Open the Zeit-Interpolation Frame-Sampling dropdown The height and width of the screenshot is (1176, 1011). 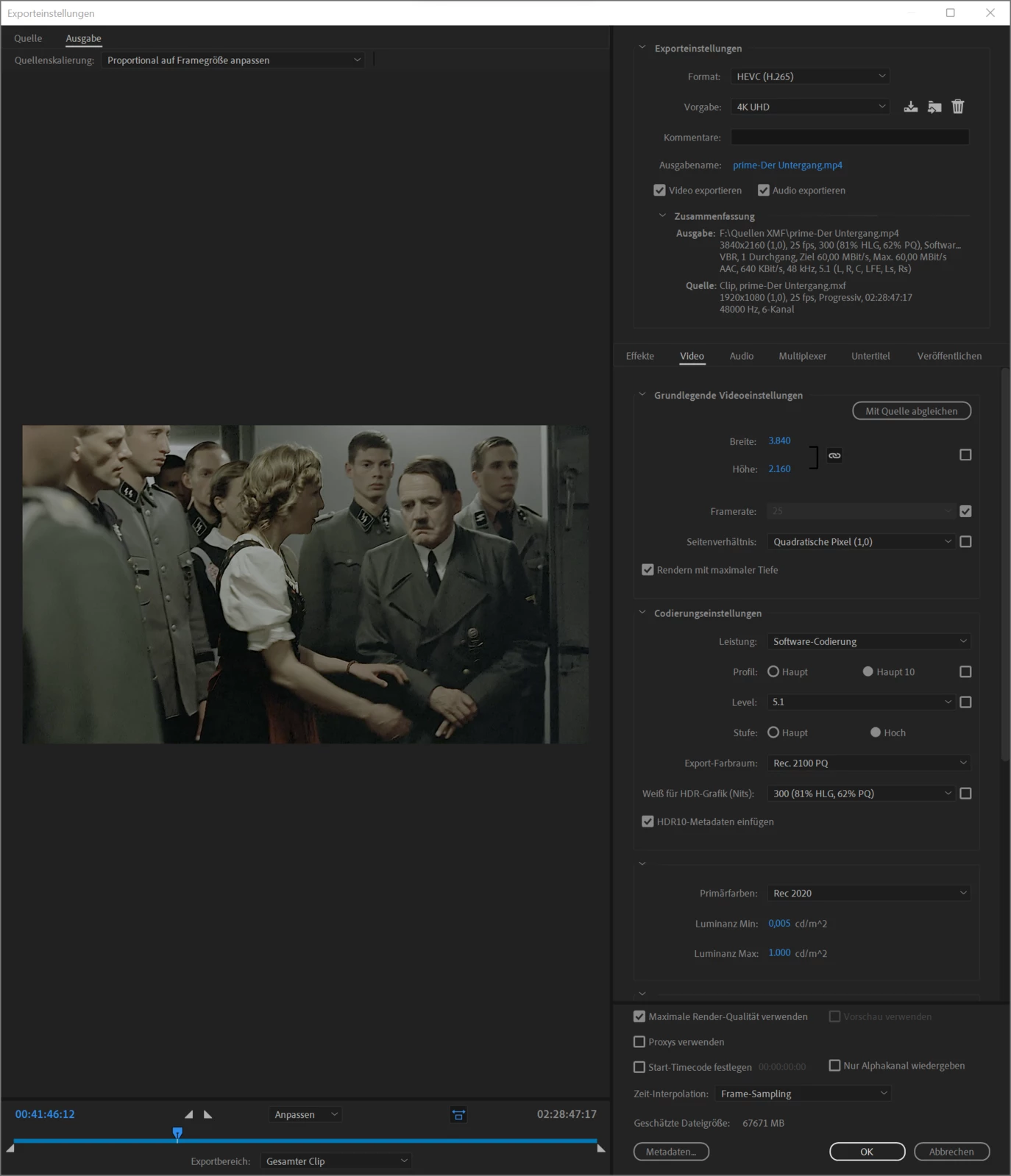pos(803,1094)
